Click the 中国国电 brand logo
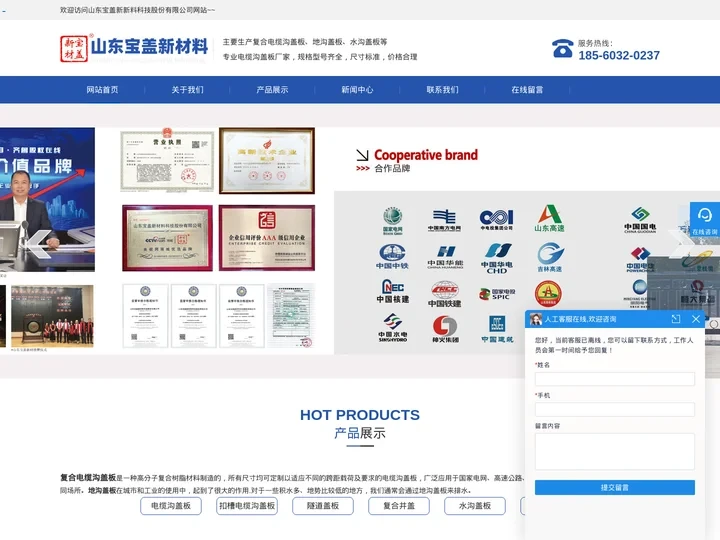The width and height of the screenshot is (720, 540). point(640,220)
